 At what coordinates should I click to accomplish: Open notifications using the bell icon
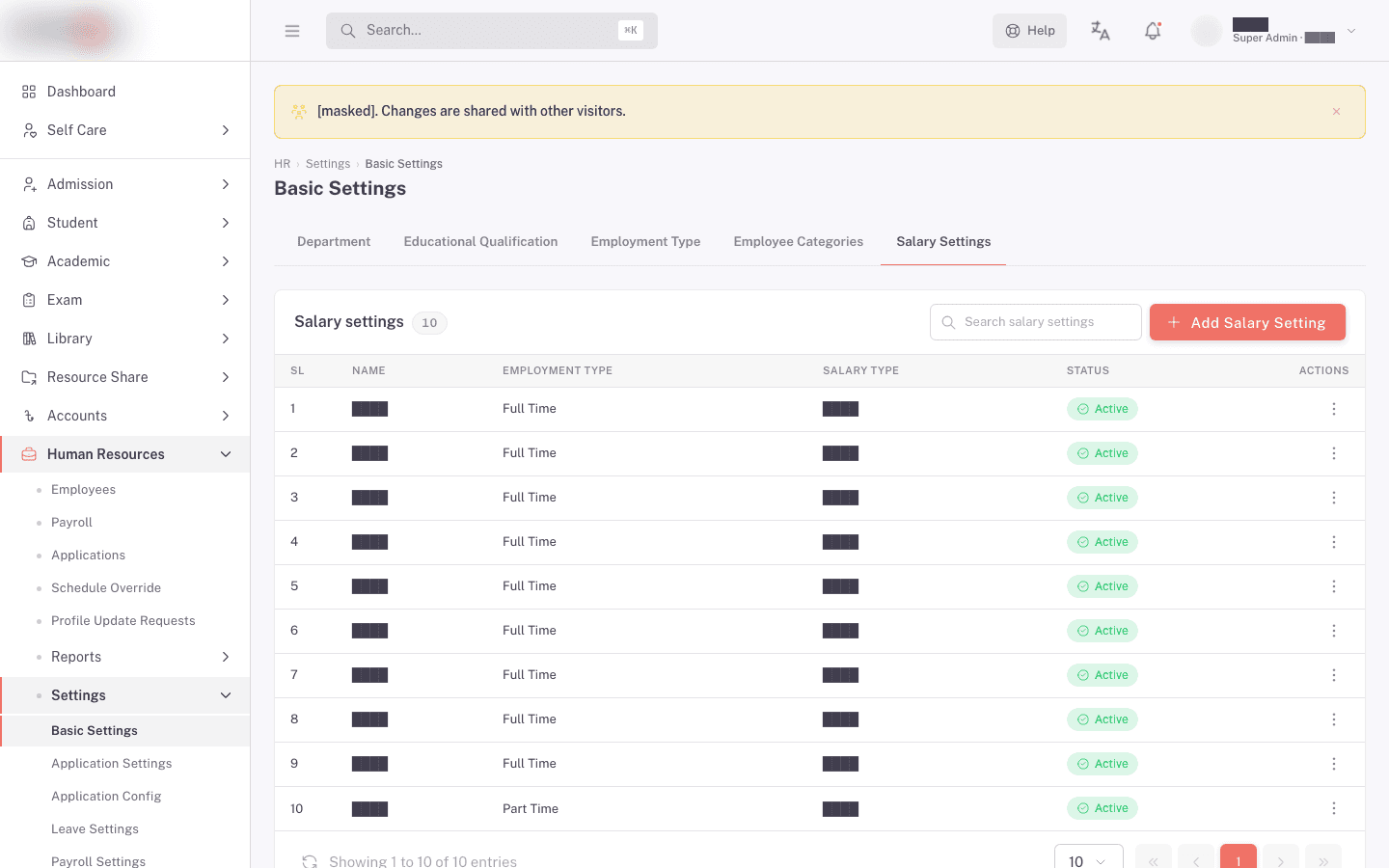[x=1153, y=31]
